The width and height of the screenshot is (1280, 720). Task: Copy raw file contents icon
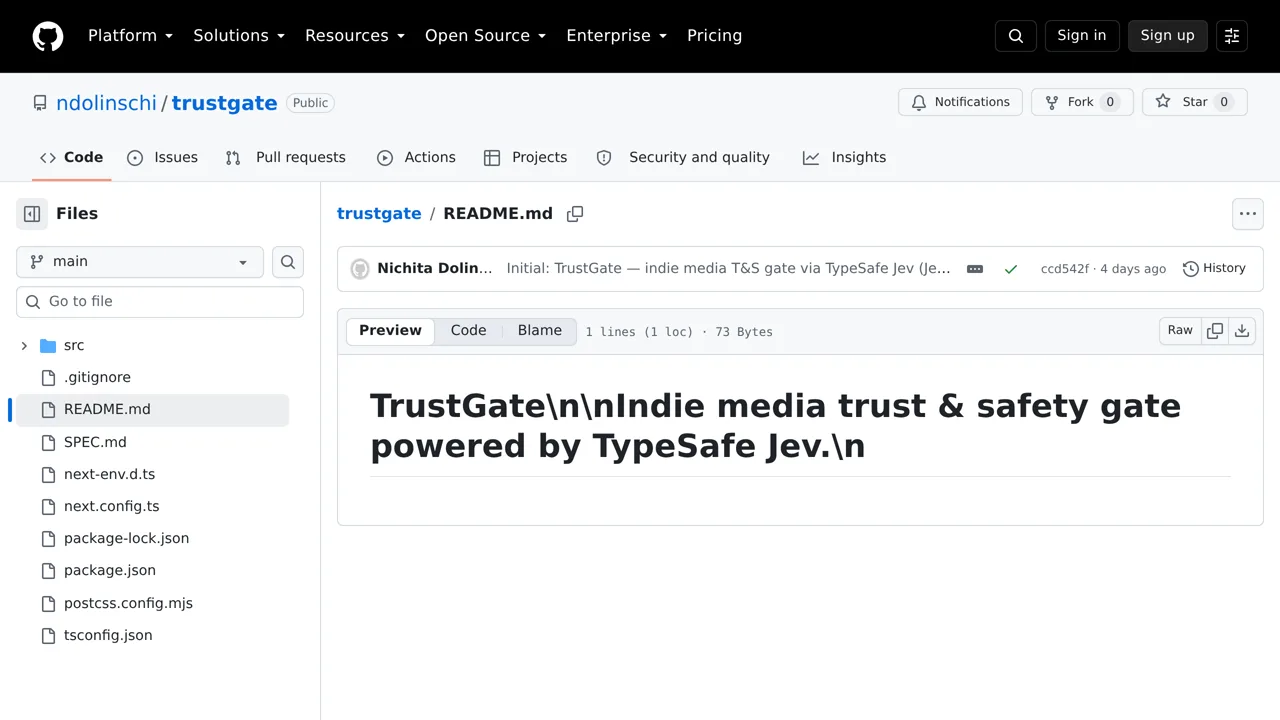click(x=1215, y=331)
